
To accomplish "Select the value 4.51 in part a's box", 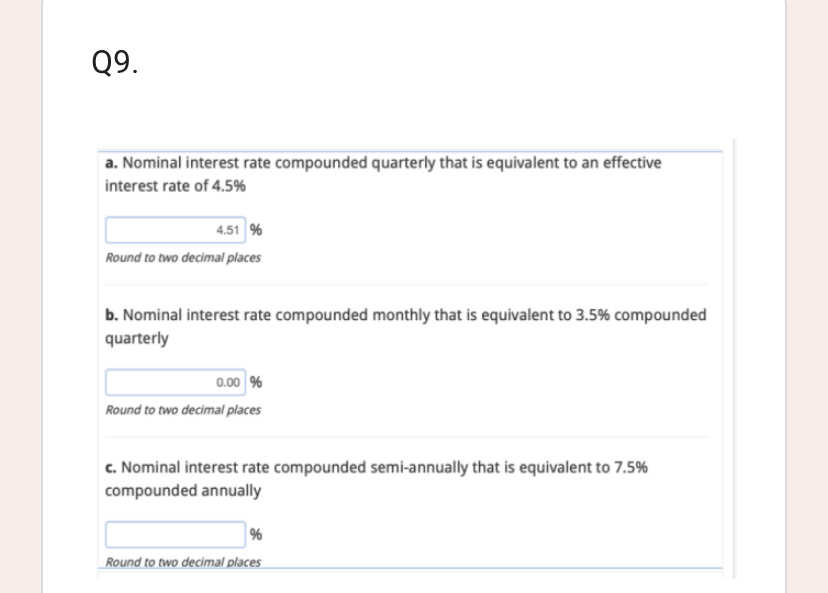I will pos(228,229).
